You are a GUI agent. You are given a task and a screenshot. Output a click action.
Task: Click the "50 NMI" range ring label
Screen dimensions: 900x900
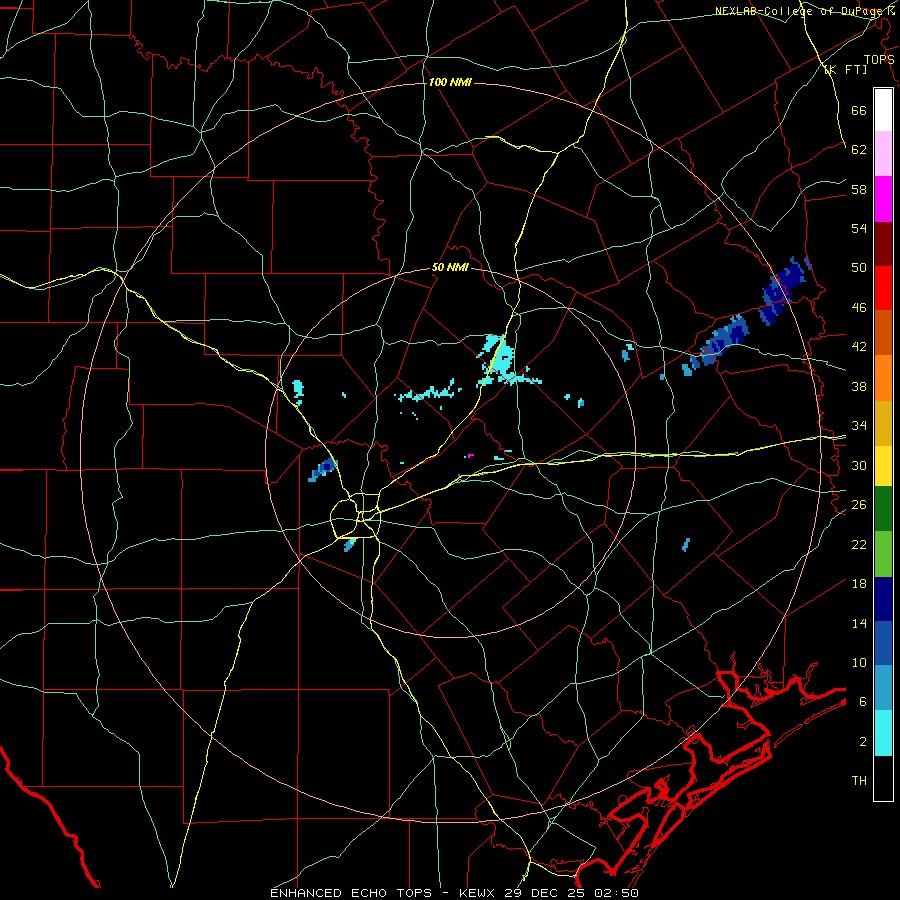(x=450, y=267)
